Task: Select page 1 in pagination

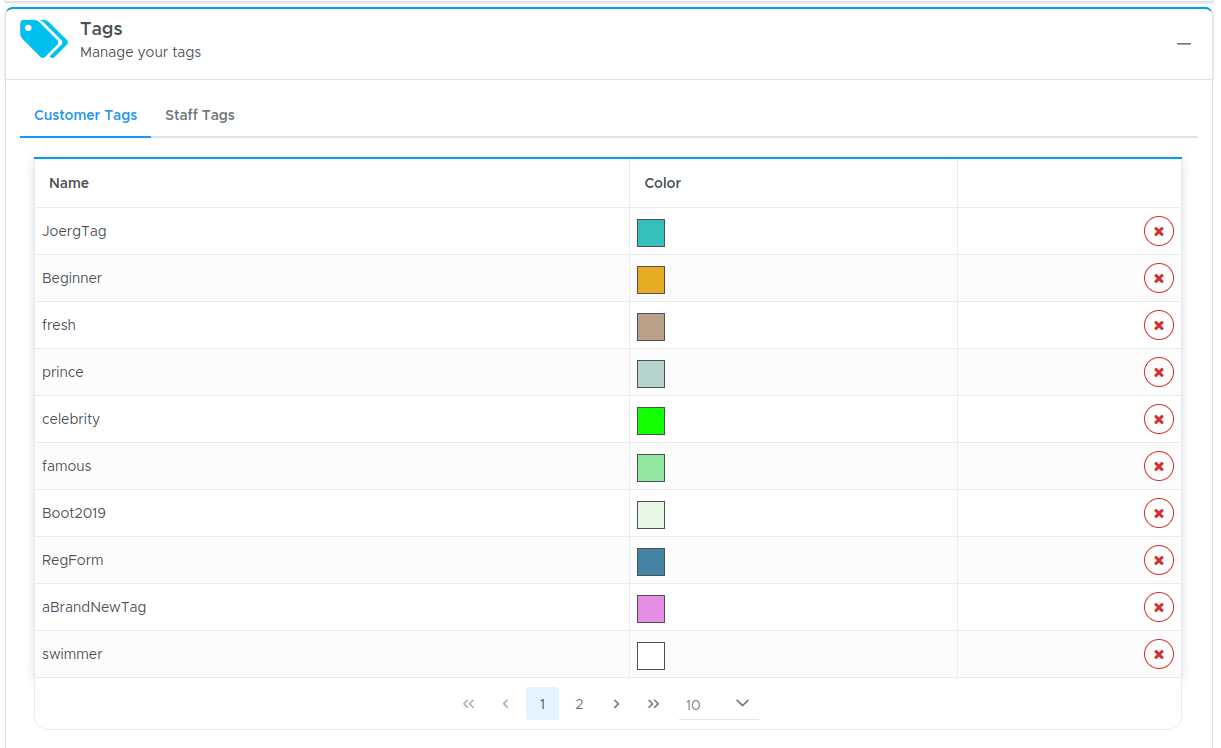Action: coord(542,704)
